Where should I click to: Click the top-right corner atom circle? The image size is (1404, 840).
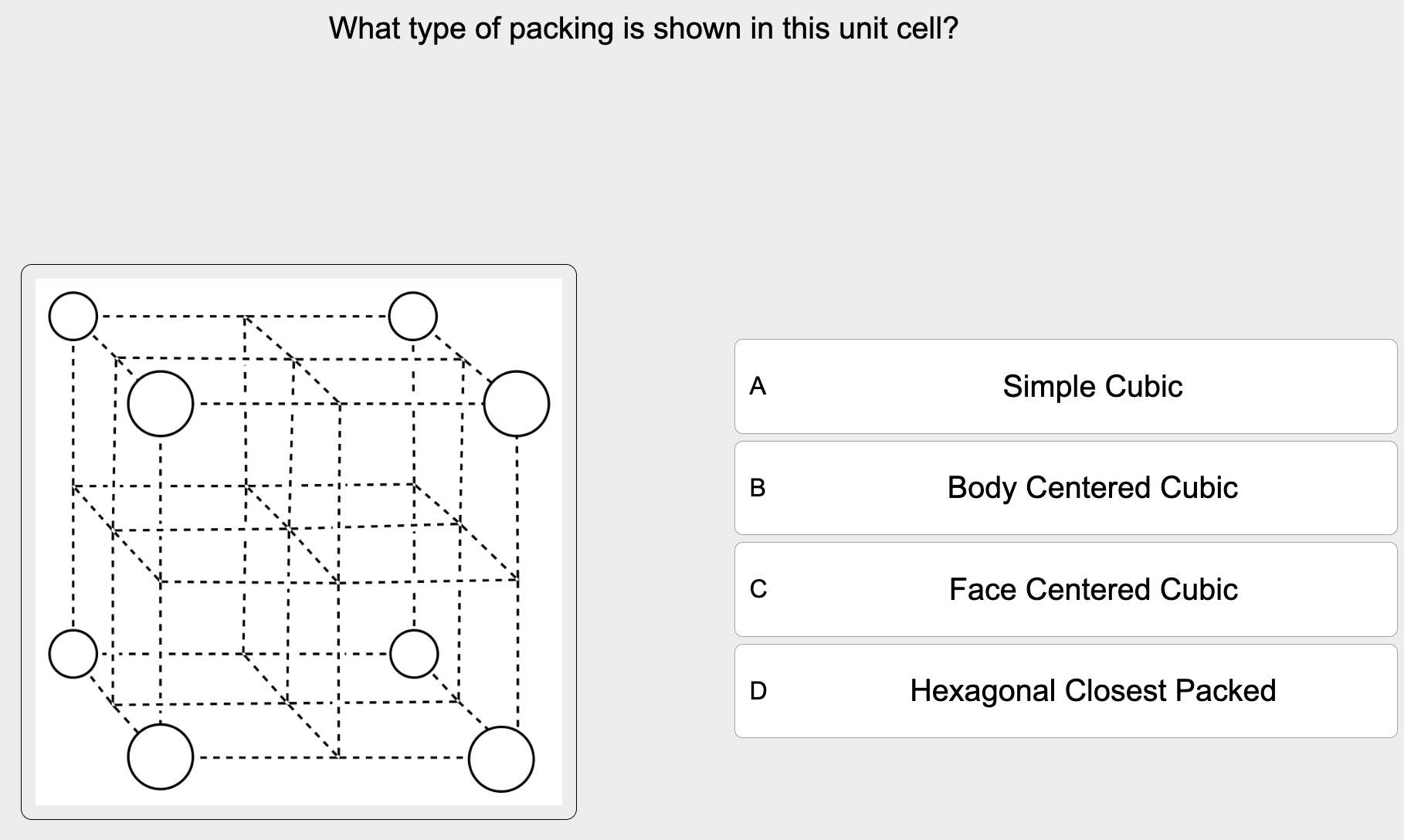coord(414,317)
